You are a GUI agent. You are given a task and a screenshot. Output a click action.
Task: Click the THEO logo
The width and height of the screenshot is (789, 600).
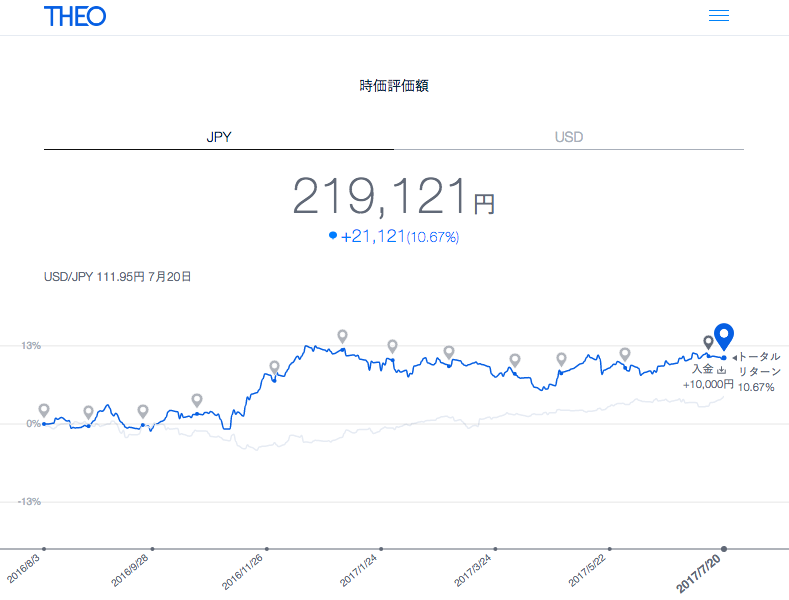point(75,16)
